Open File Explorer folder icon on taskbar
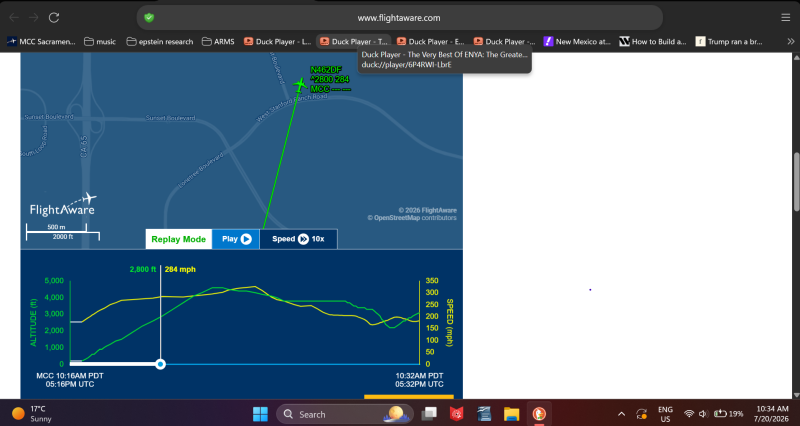Viewport: 800px width, 426px height. point(511,414)
